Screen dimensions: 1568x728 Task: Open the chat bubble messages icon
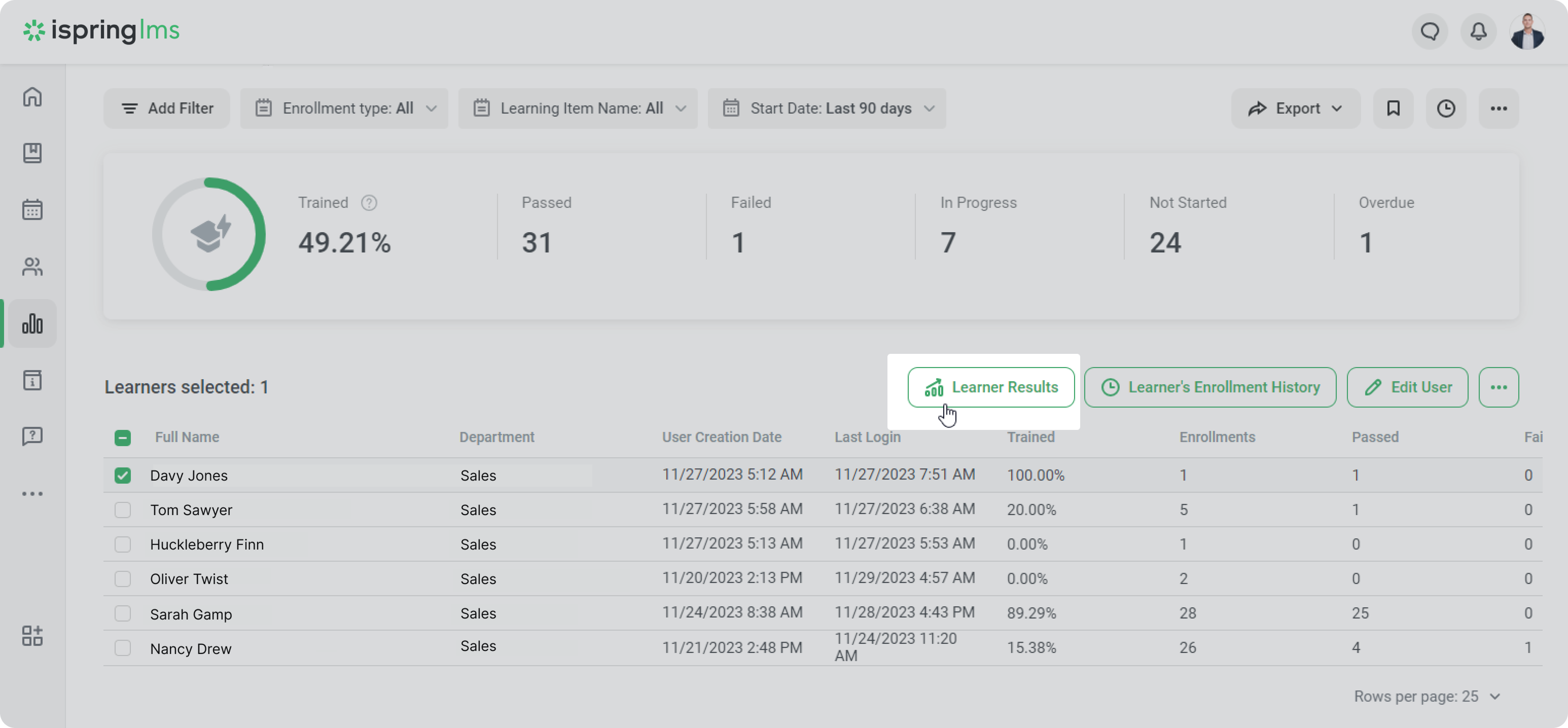[x=1429, y=31]
